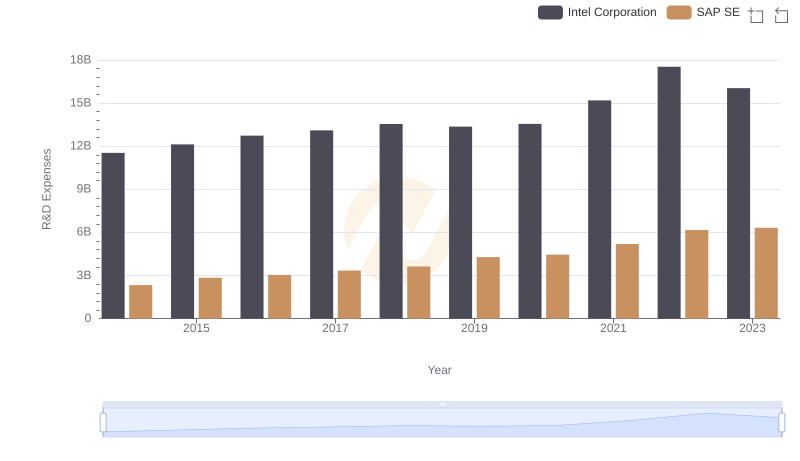Click the SAP SE bar for 2015
Image resolution: width=800 pixels, height=461 pixels.
tap(210, 298)
